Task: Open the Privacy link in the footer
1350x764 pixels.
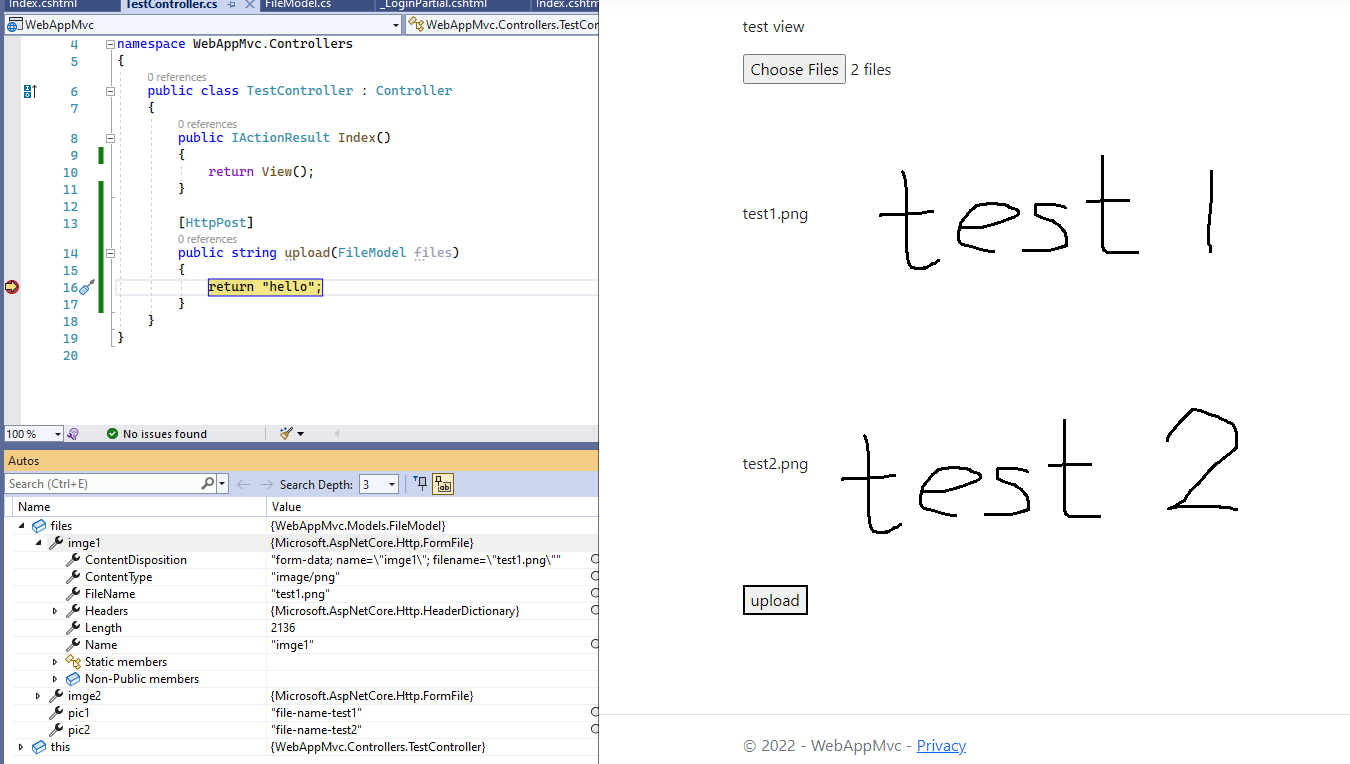Action: coord(941,745)
